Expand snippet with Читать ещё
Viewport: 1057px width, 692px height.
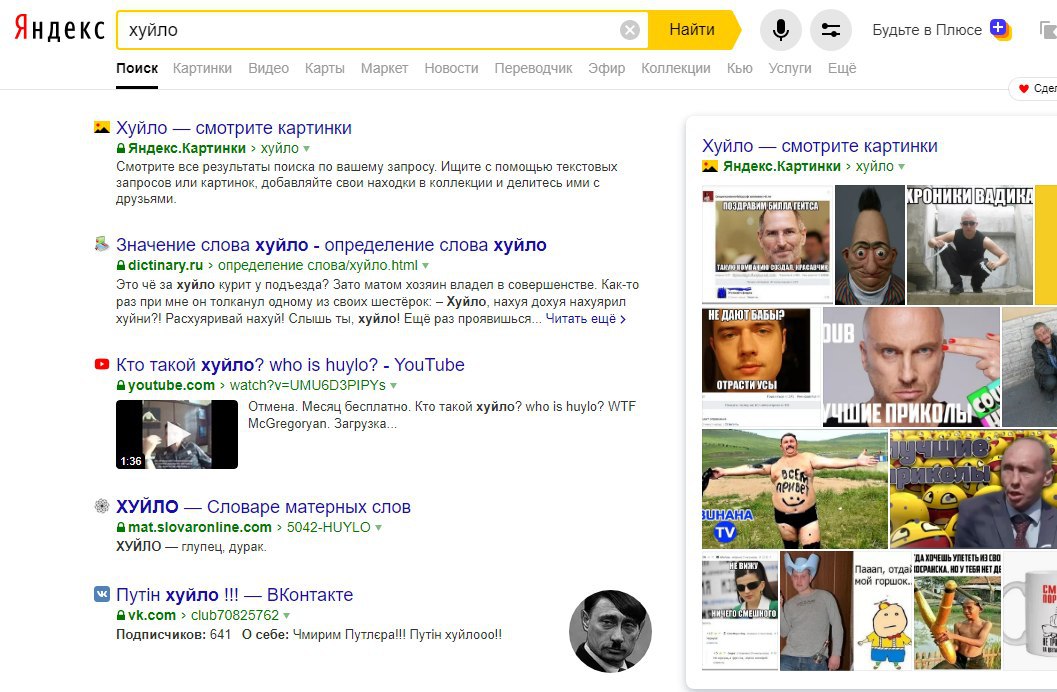(585, 319)
